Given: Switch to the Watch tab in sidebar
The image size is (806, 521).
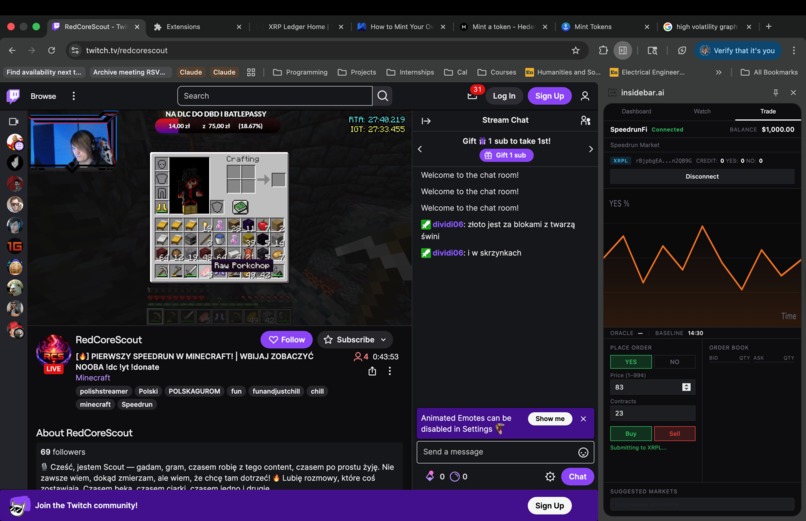Looking at the screenshot, I should point(702,111).
